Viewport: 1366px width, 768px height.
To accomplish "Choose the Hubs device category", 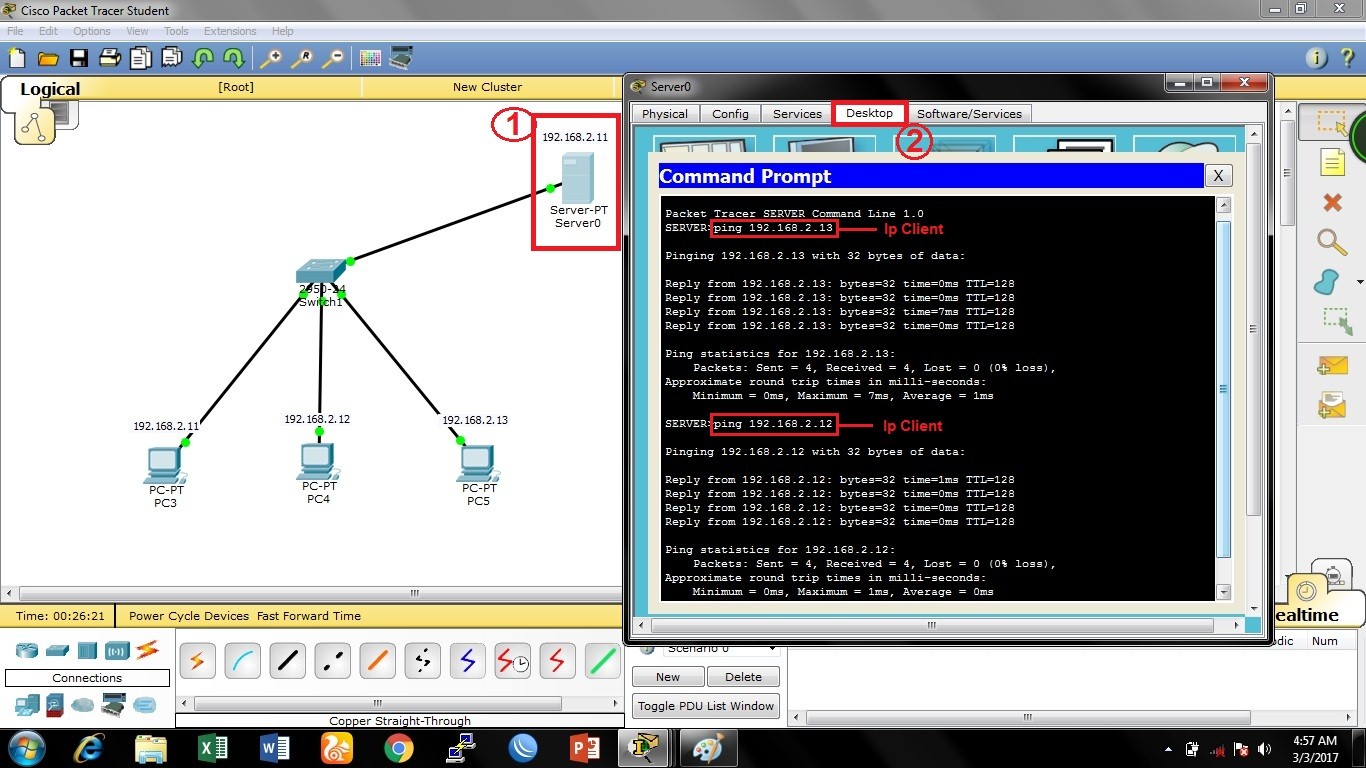I will click(87, 650).
